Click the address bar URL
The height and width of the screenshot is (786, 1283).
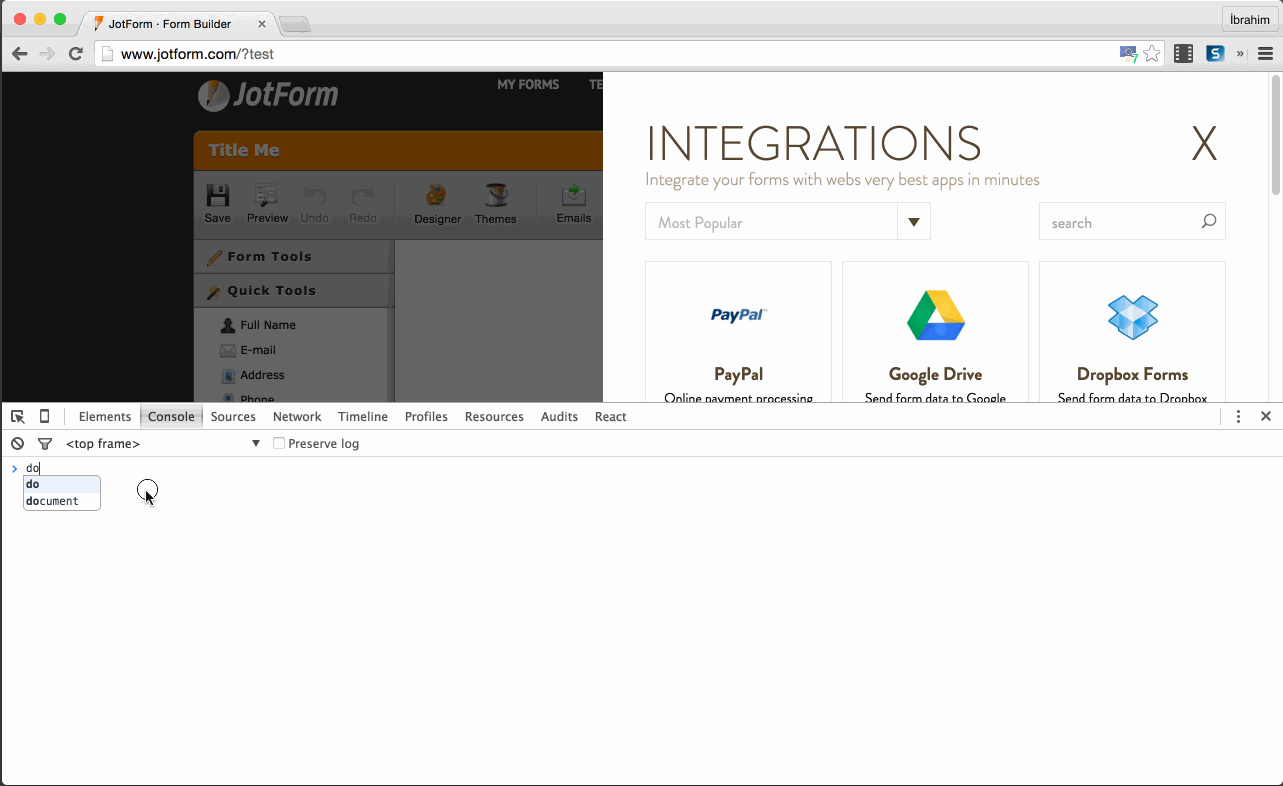[197, 54]
